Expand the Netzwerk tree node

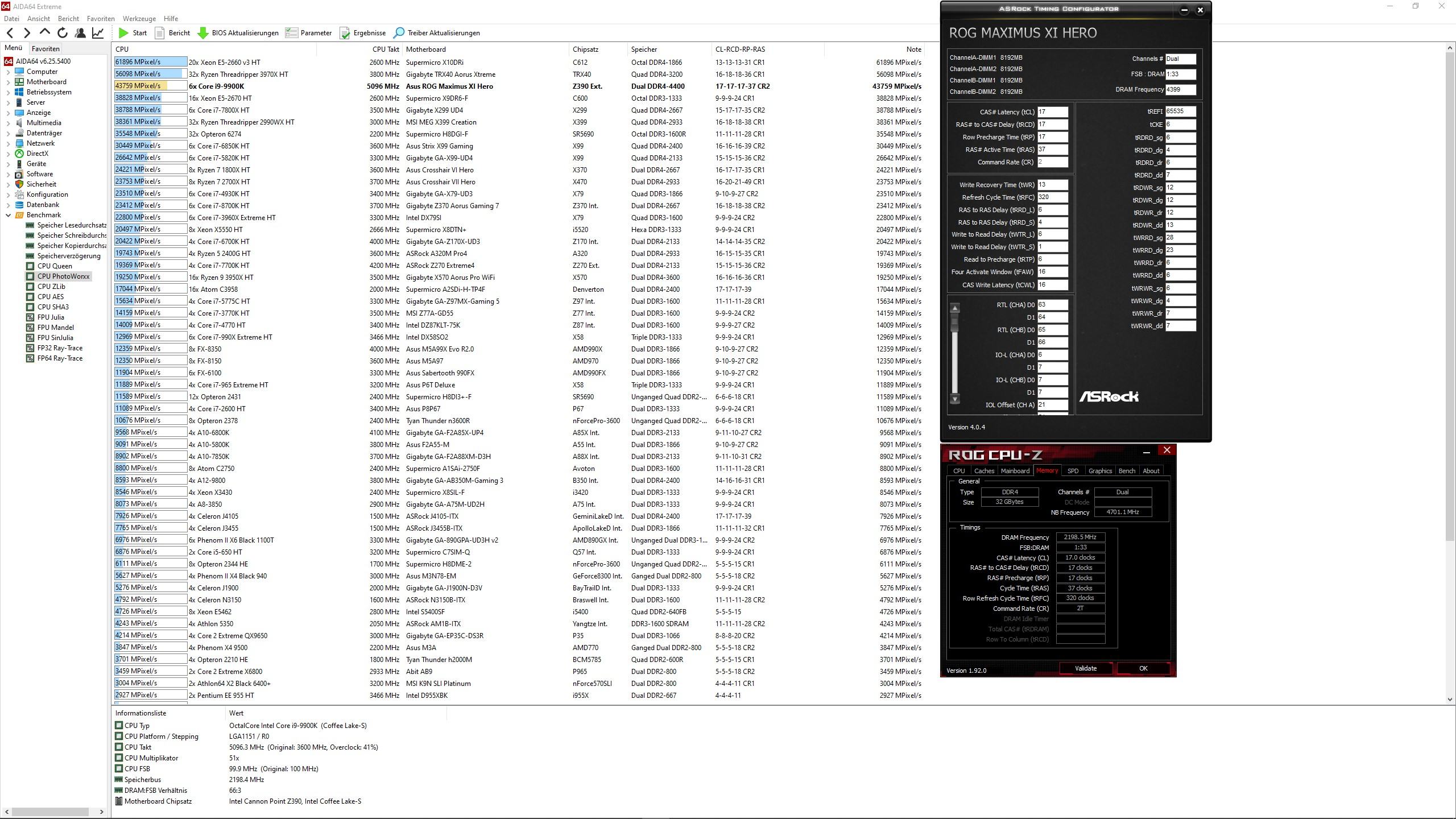point(8,143)
